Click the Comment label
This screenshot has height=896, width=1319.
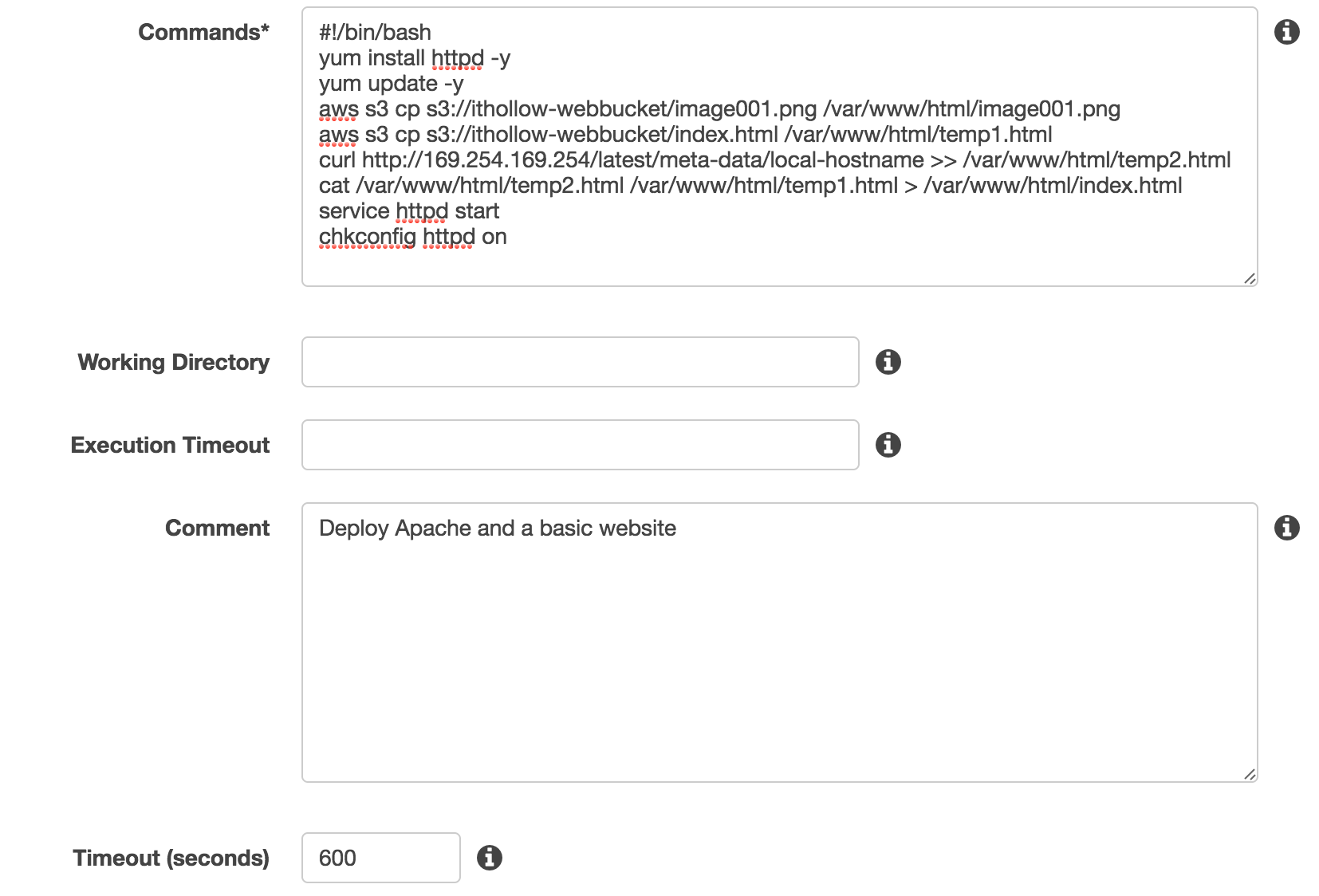(x=217, y=528)
